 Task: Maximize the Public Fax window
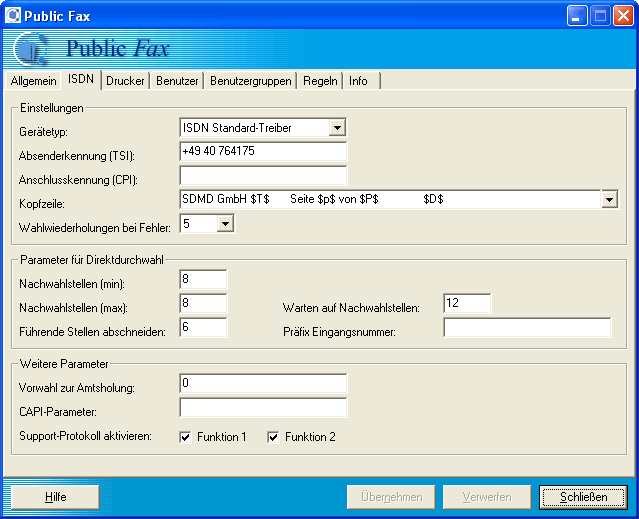(601, 15)
